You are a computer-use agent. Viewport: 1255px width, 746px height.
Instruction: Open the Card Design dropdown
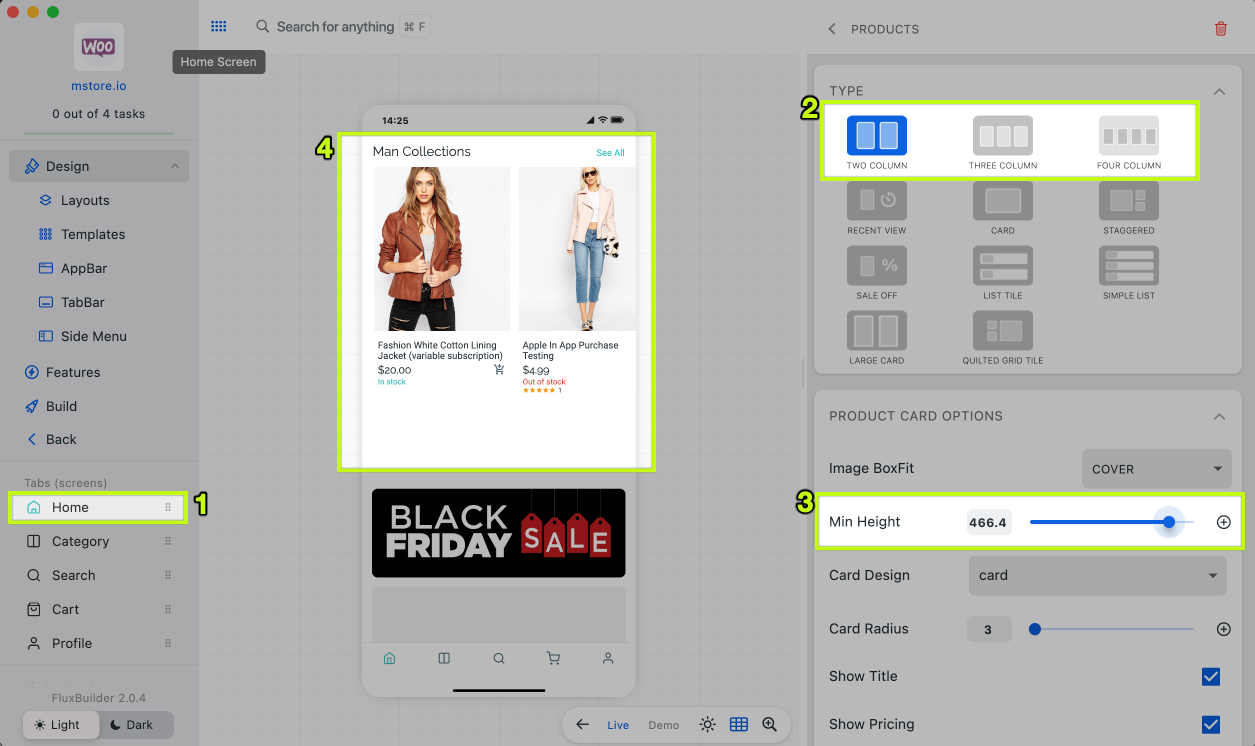tap(1097, 576)
